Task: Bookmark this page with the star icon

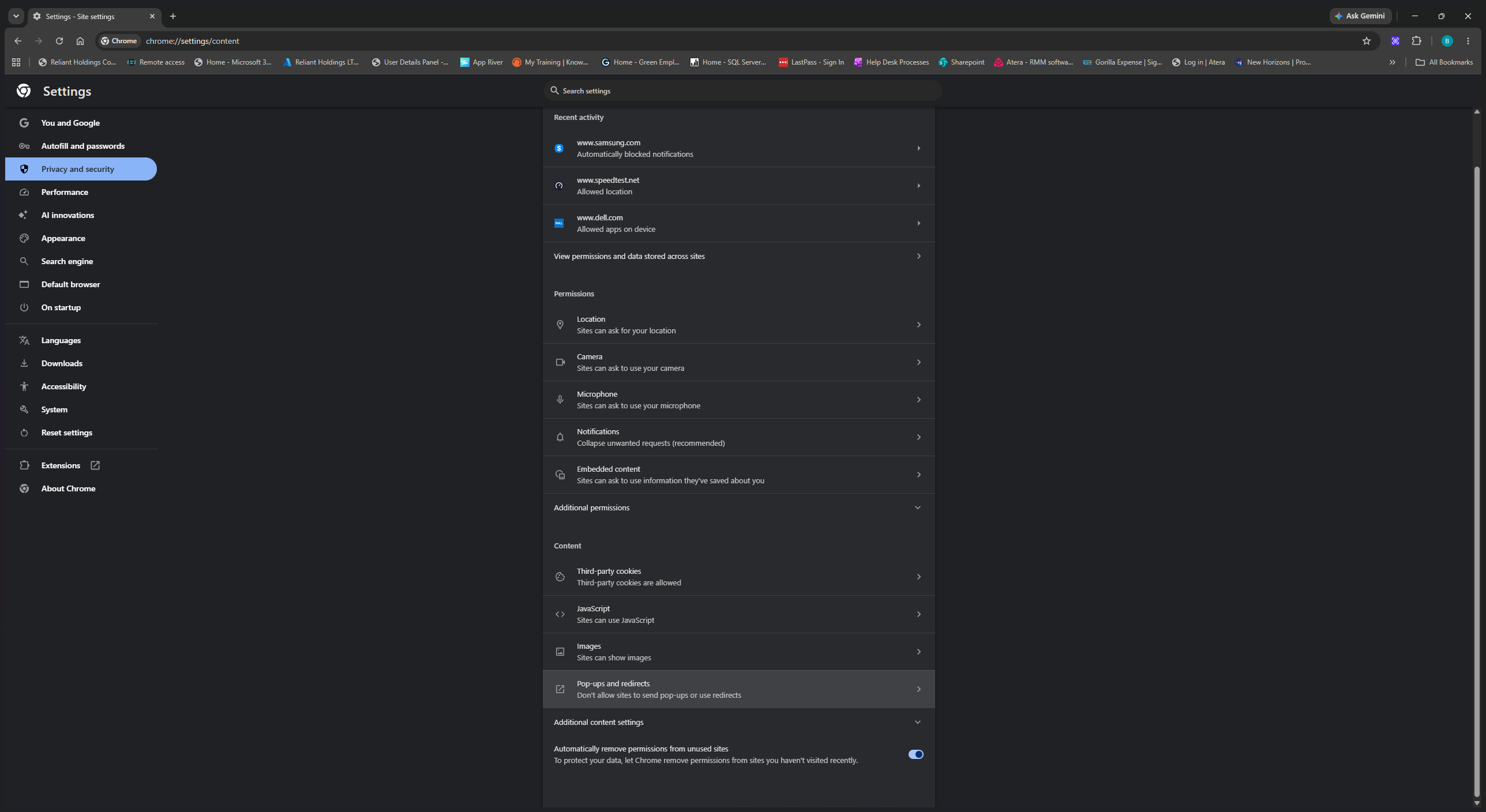Action: pyautogui.click(x=1366, y=41)
